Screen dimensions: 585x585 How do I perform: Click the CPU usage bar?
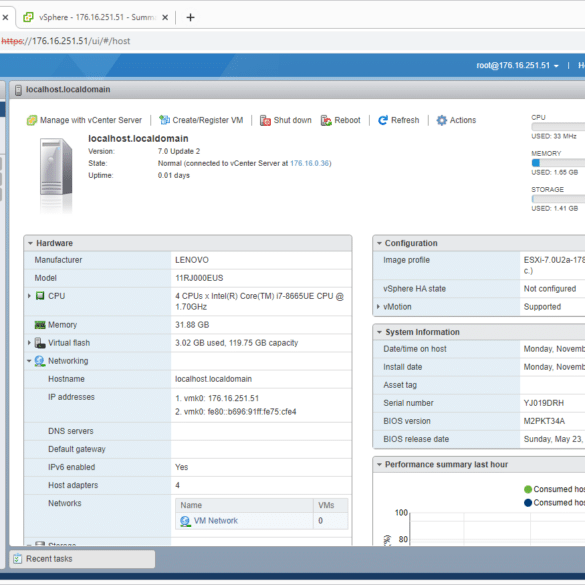558,127
